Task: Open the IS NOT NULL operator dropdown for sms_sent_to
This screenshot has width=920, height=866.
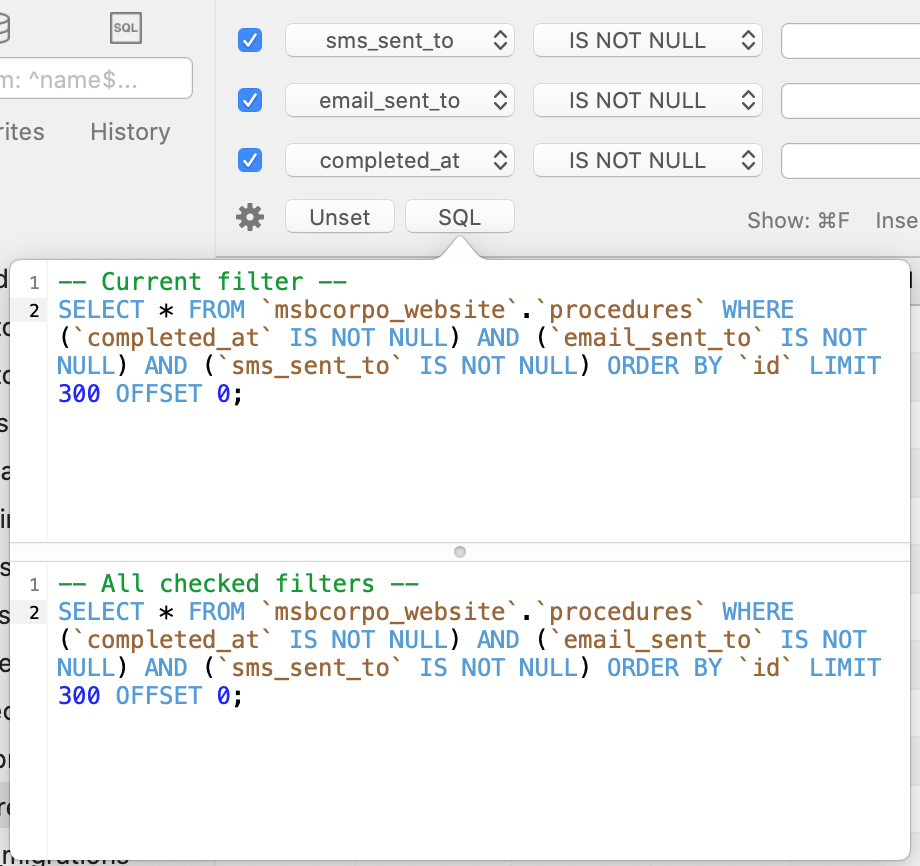Action: pos(647,40)
